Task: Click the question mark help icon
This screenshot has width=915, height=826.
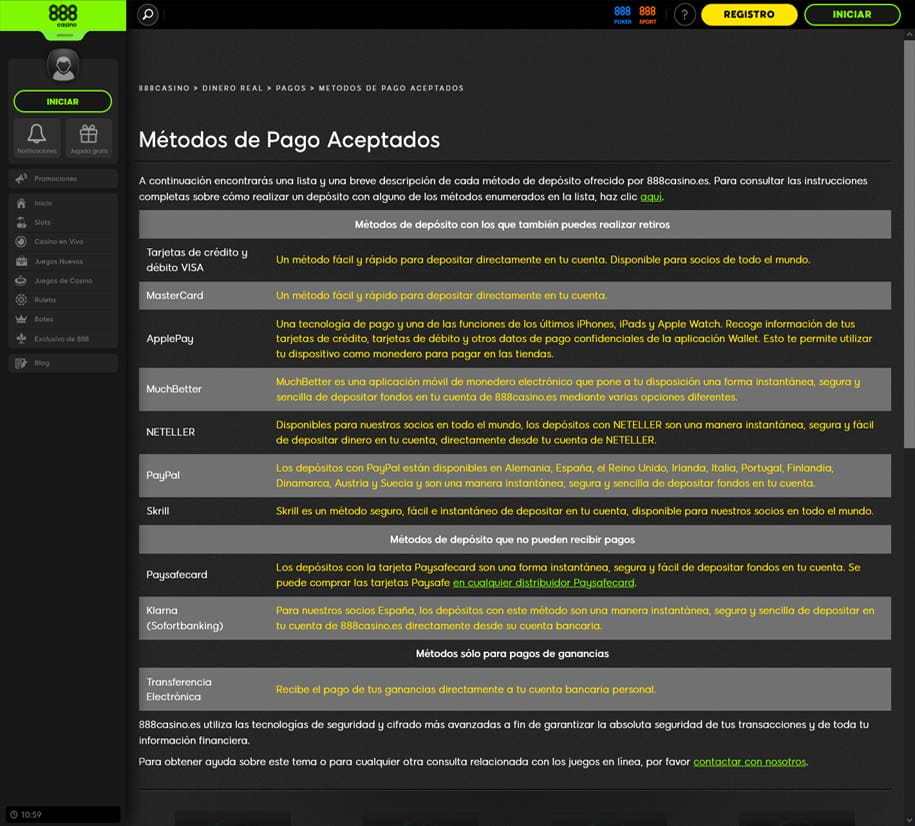Action: pyautogui.click(x=684, y=14)
